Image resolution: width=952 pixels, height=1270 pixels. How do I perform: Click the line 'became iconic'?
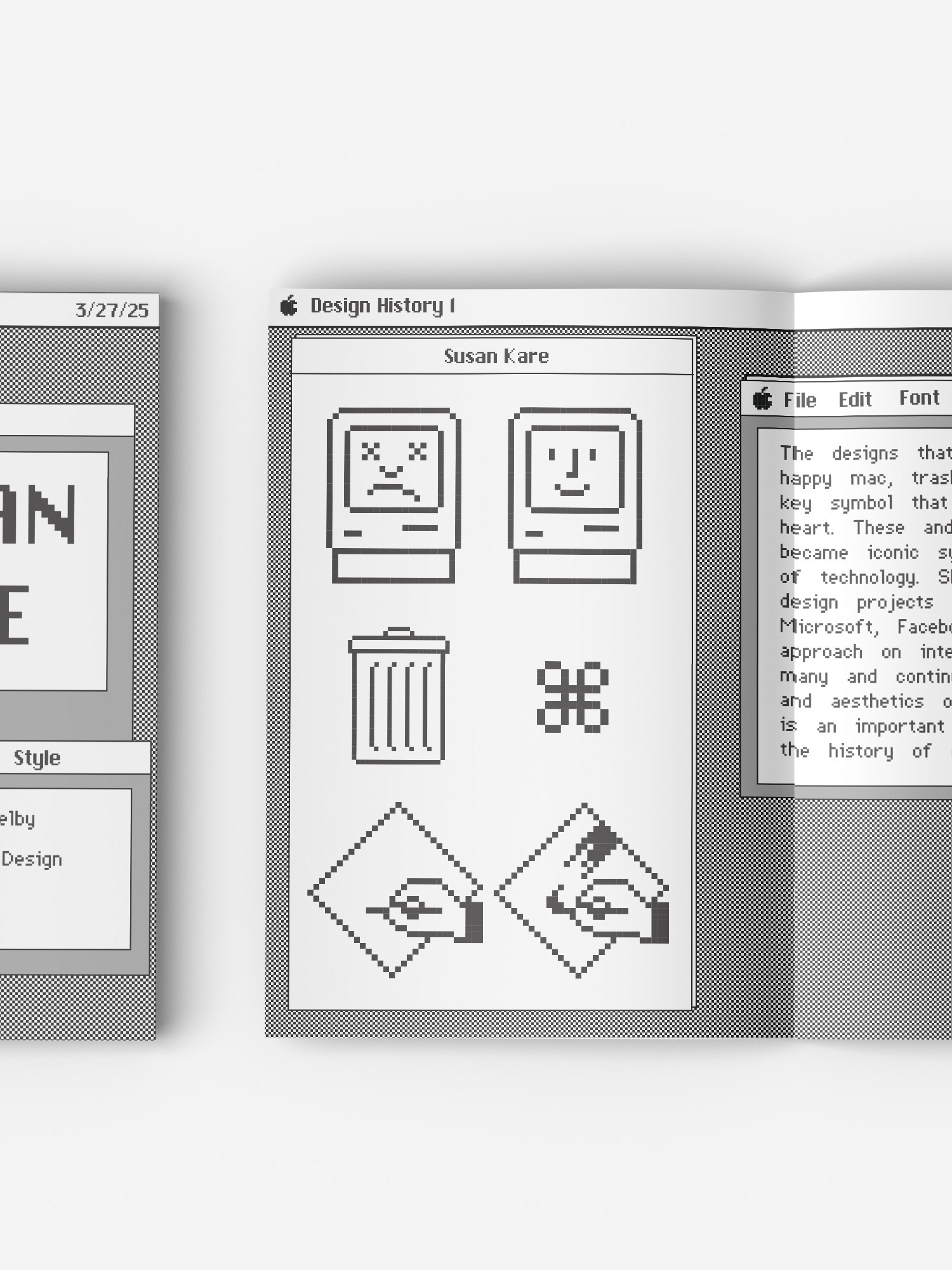[866, 552]
